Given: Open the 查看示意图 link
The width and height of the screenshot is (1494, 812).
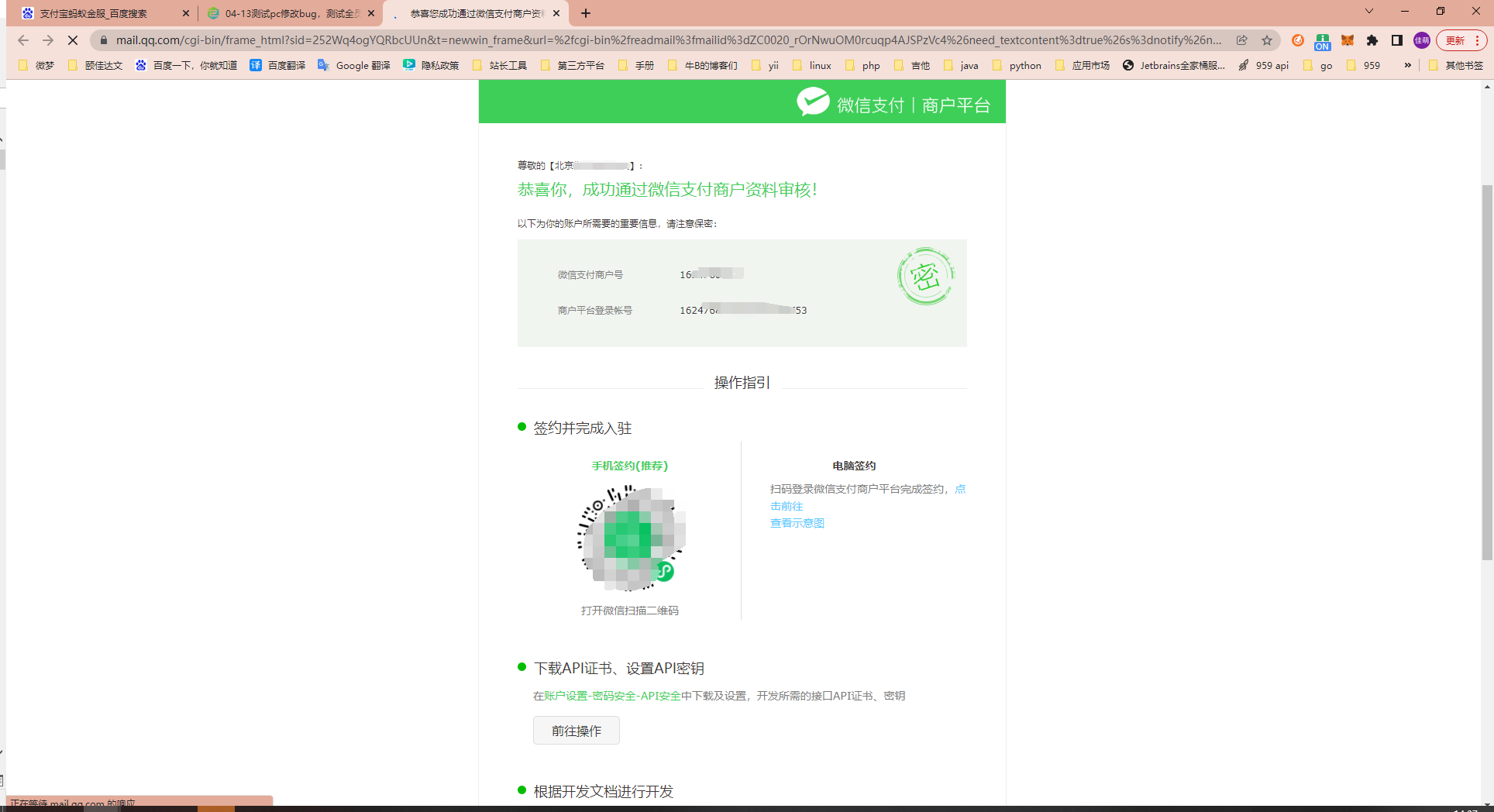Looking at the screenshot, I should (797, 523).
